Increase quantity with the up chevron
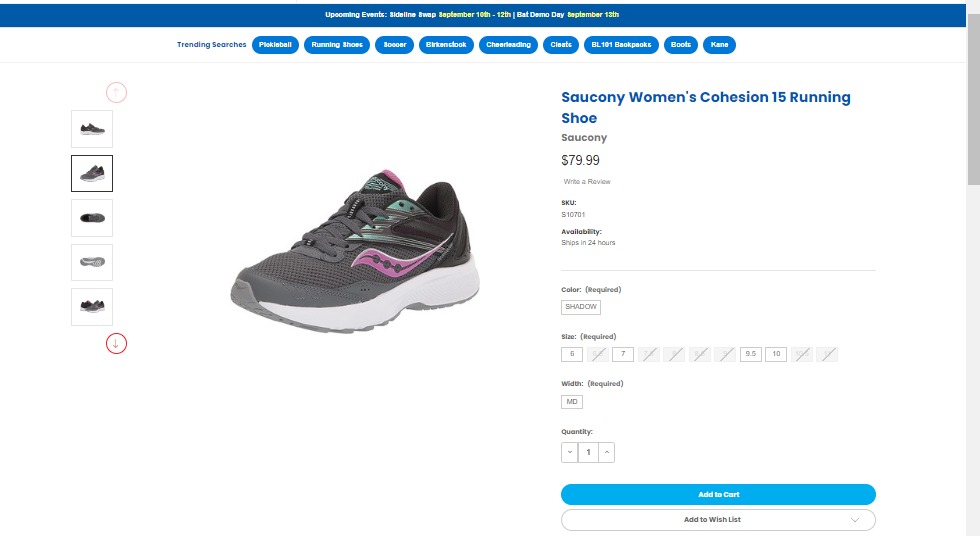Viewport: 980px width, 536px height. point(607,453)
